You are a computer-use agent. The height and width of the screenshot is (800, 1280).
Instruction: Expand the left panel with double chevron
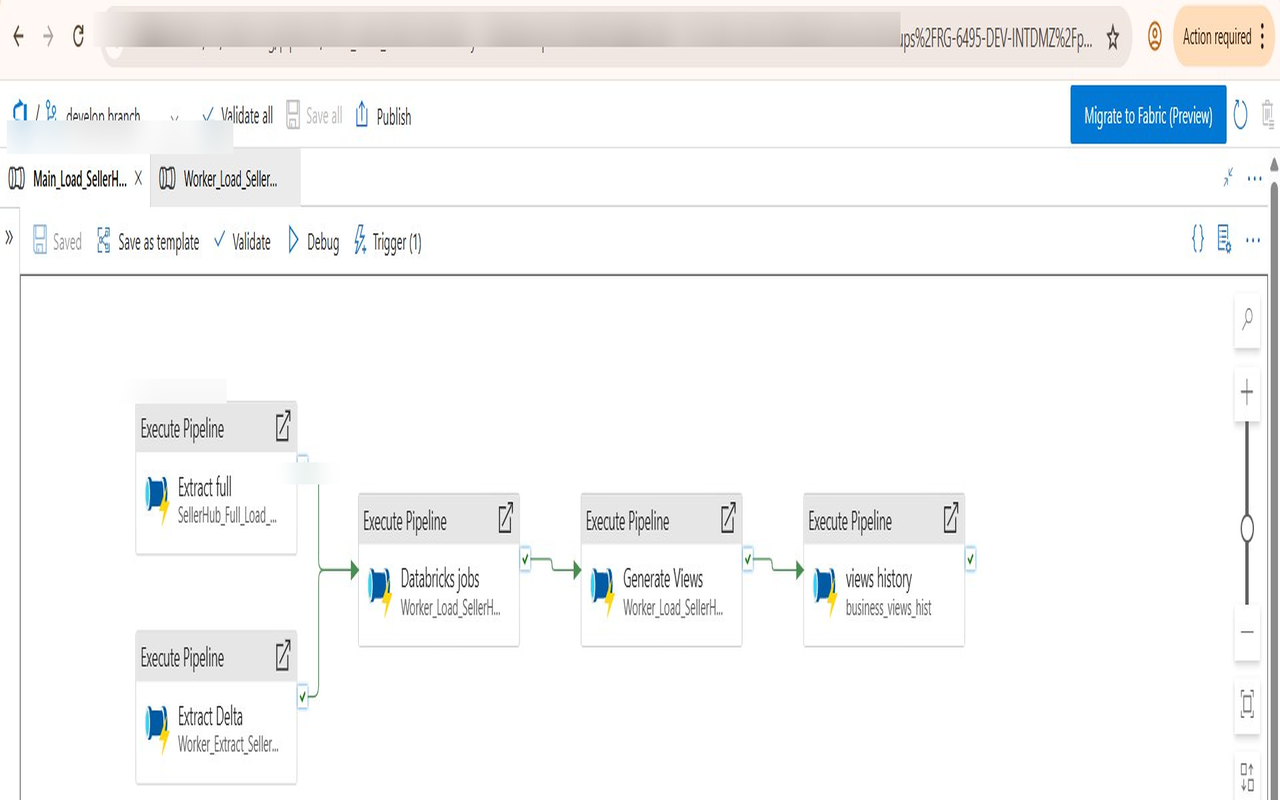tap(9, 237)
